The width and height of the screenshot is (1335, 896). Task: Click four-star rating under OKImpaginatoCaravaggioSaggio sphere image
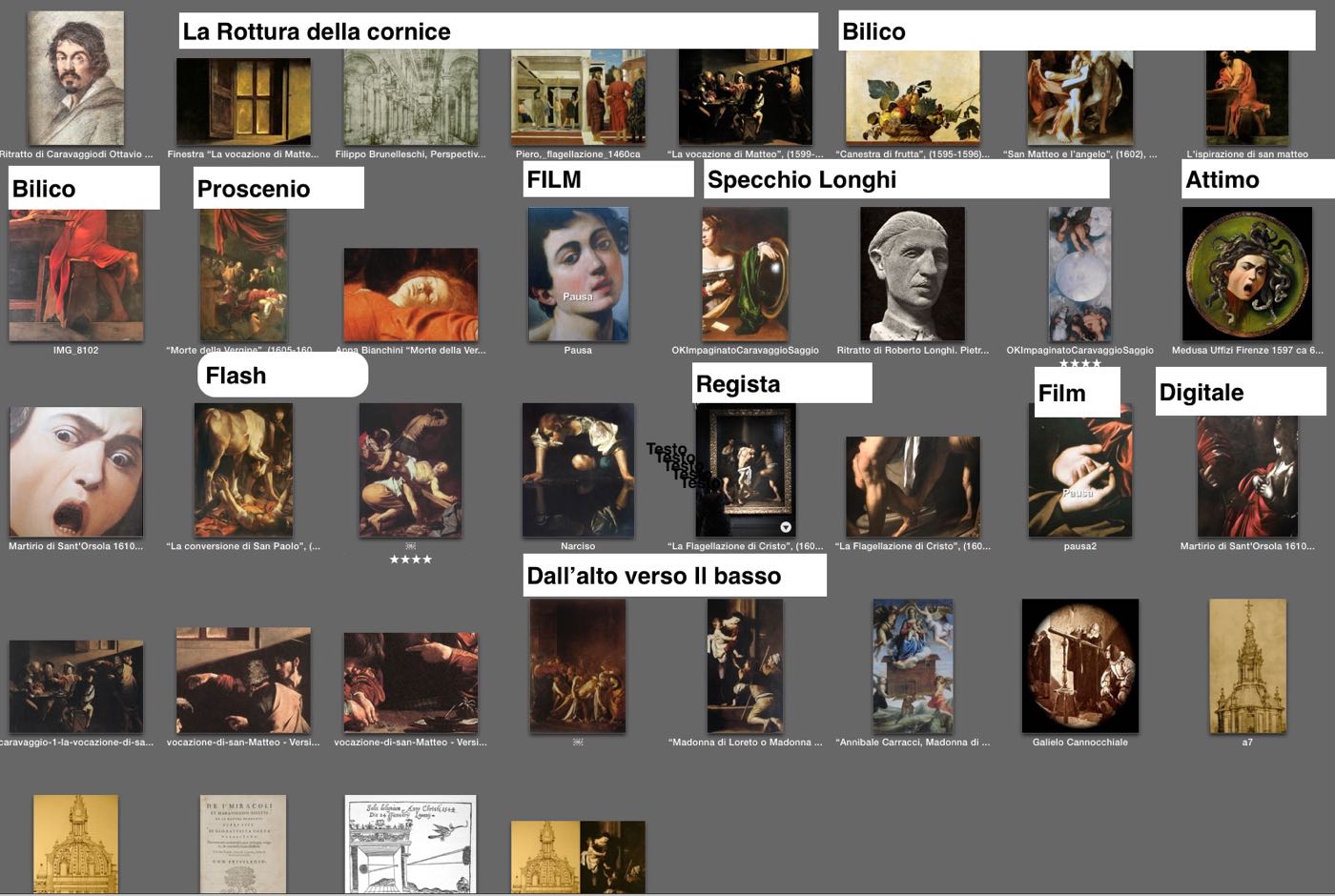coord(1079,363)
